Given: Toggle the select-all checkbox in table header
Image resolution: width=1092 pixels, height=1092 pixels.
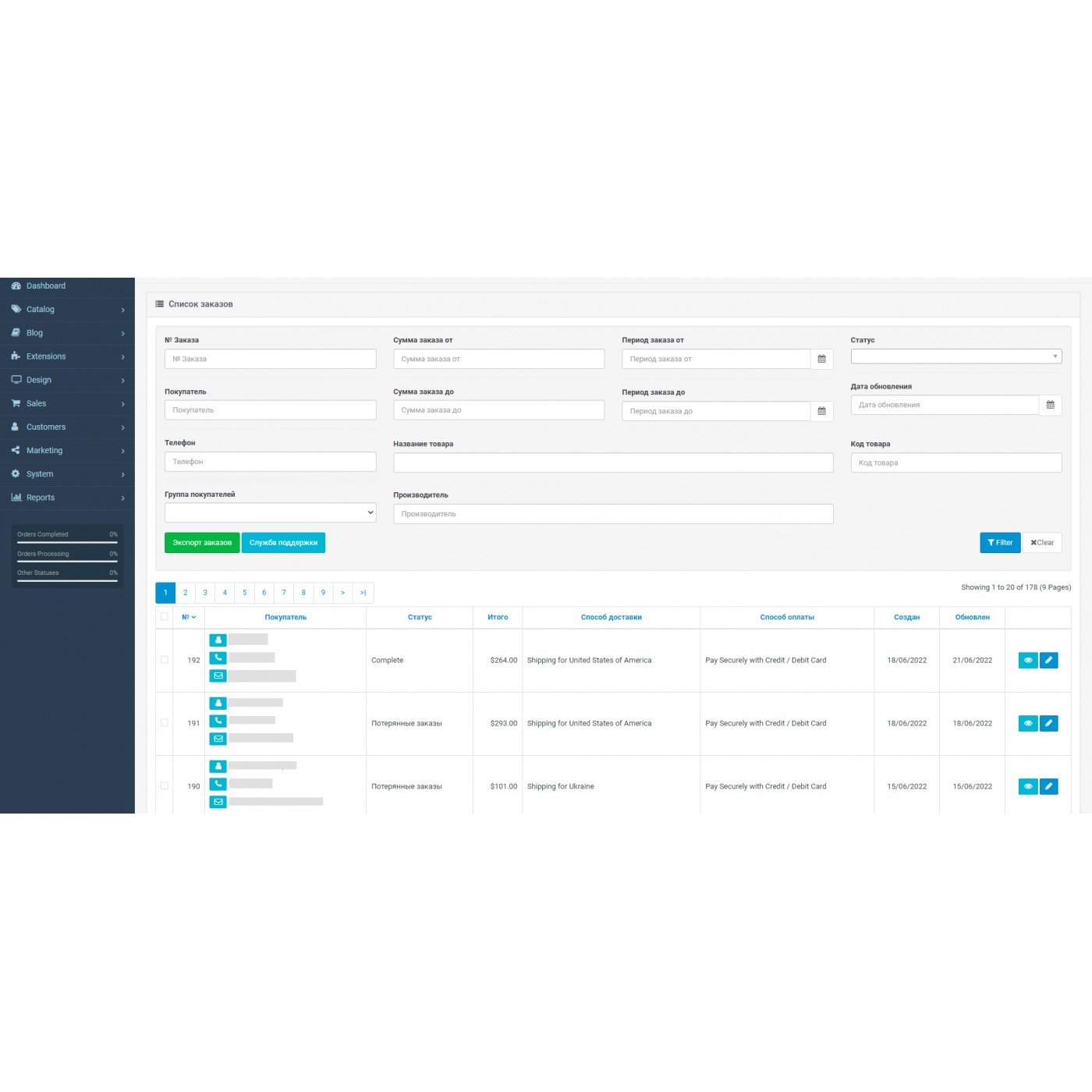Looking at the screenshot, I should click(x=165, y=617).
